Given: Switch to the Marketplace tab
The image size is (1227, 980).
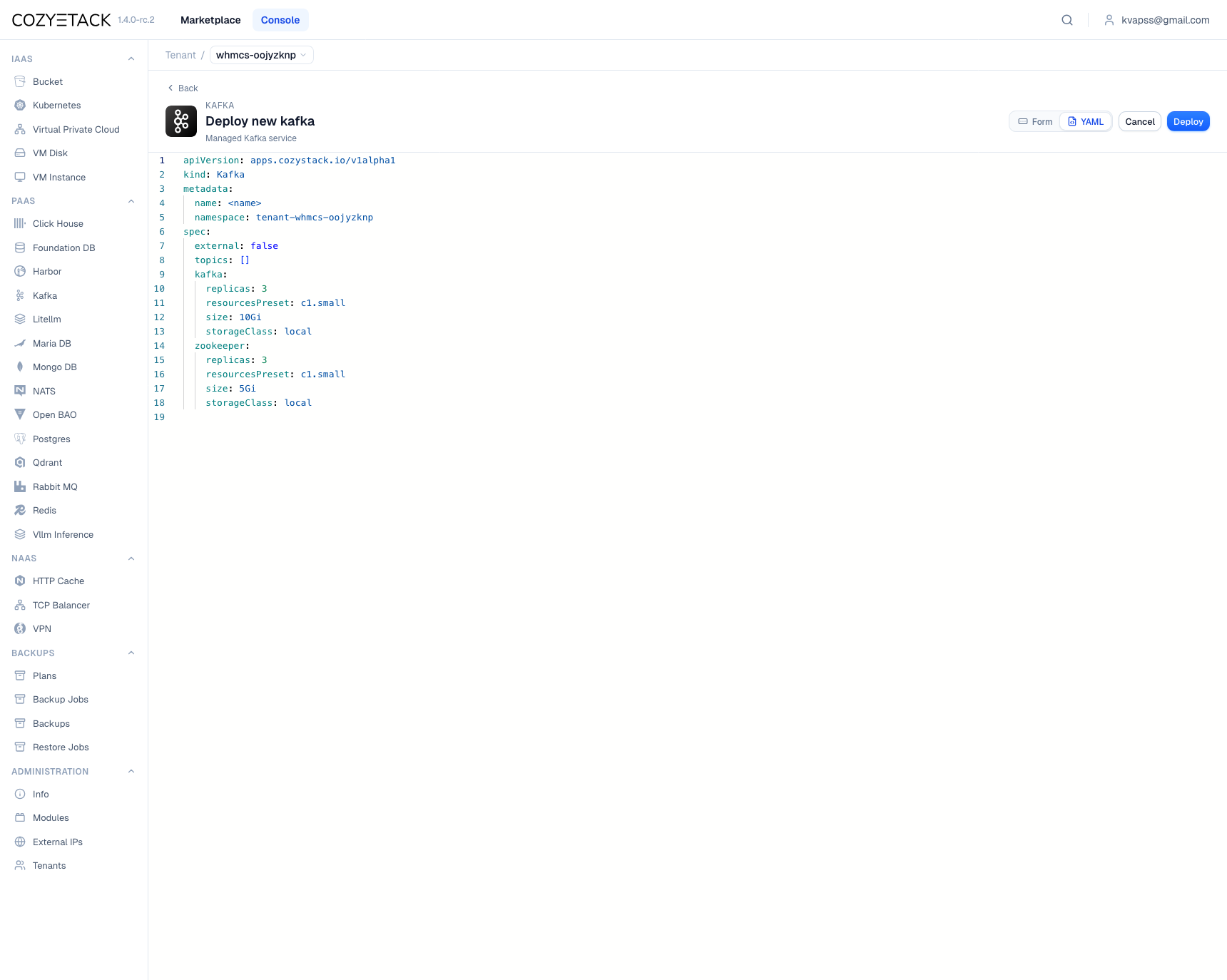Looking at the screenshot, I should [210, 20].
